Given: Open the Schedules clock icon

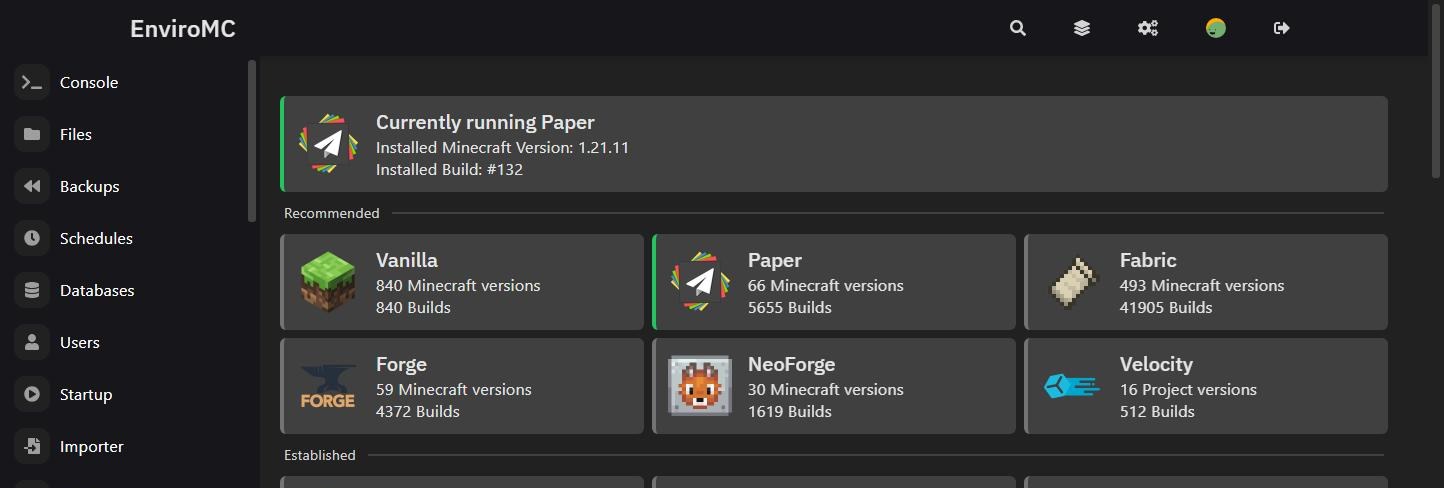Looking at the screenshot, I should (32, 238).
